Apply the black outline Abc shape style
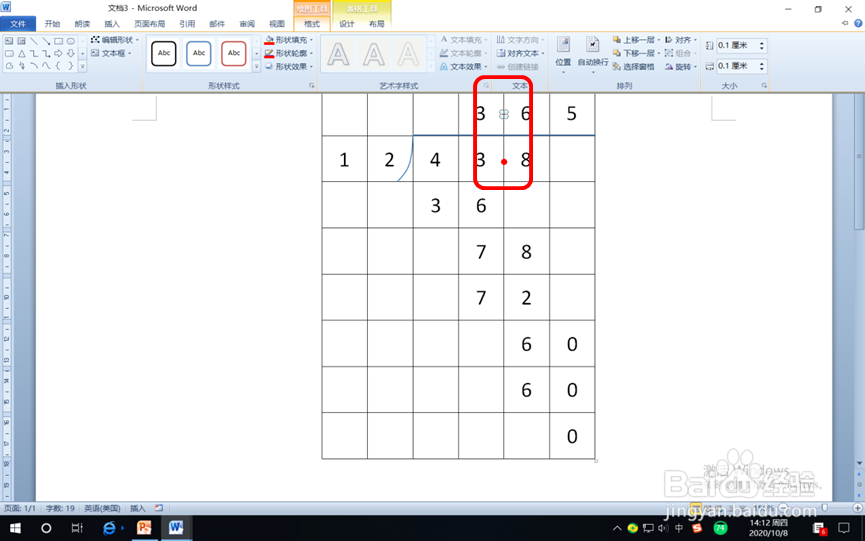Image resolution: width=865 pixels, height=541 pixels. (x=164, y=53)
